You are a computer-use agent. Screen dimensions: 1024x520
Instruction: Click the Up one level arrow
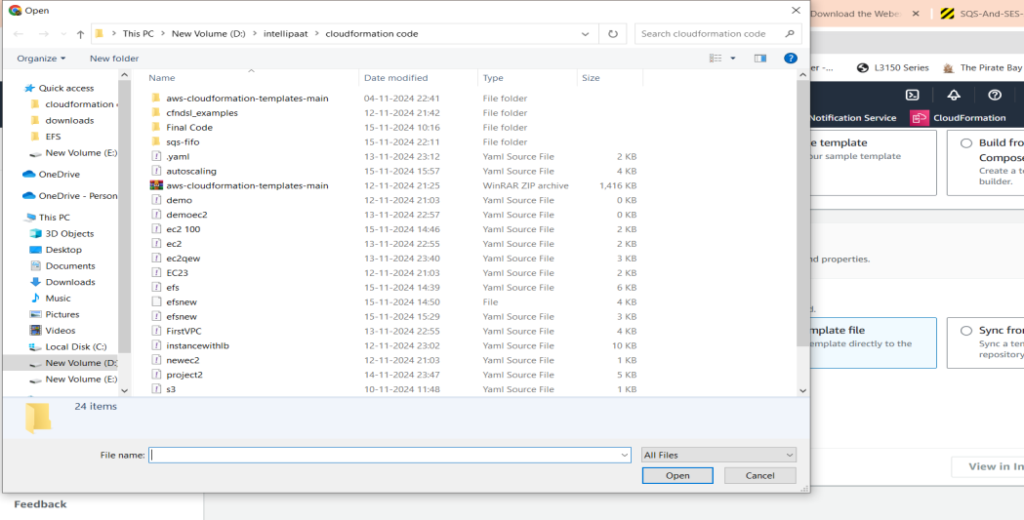[80, 34]
